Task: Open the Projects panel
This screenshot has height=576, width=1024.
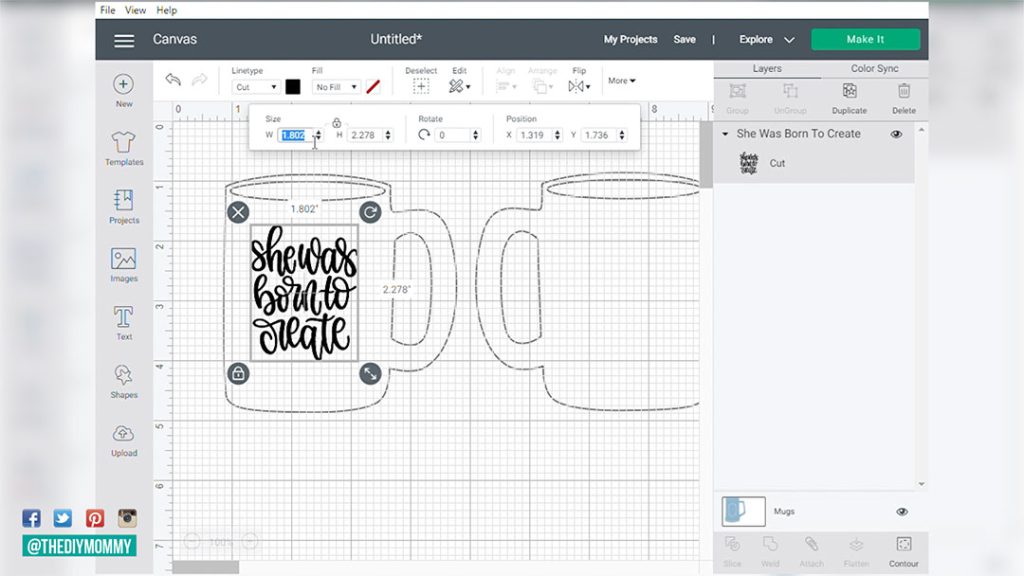Action: (x=123, y=206)
